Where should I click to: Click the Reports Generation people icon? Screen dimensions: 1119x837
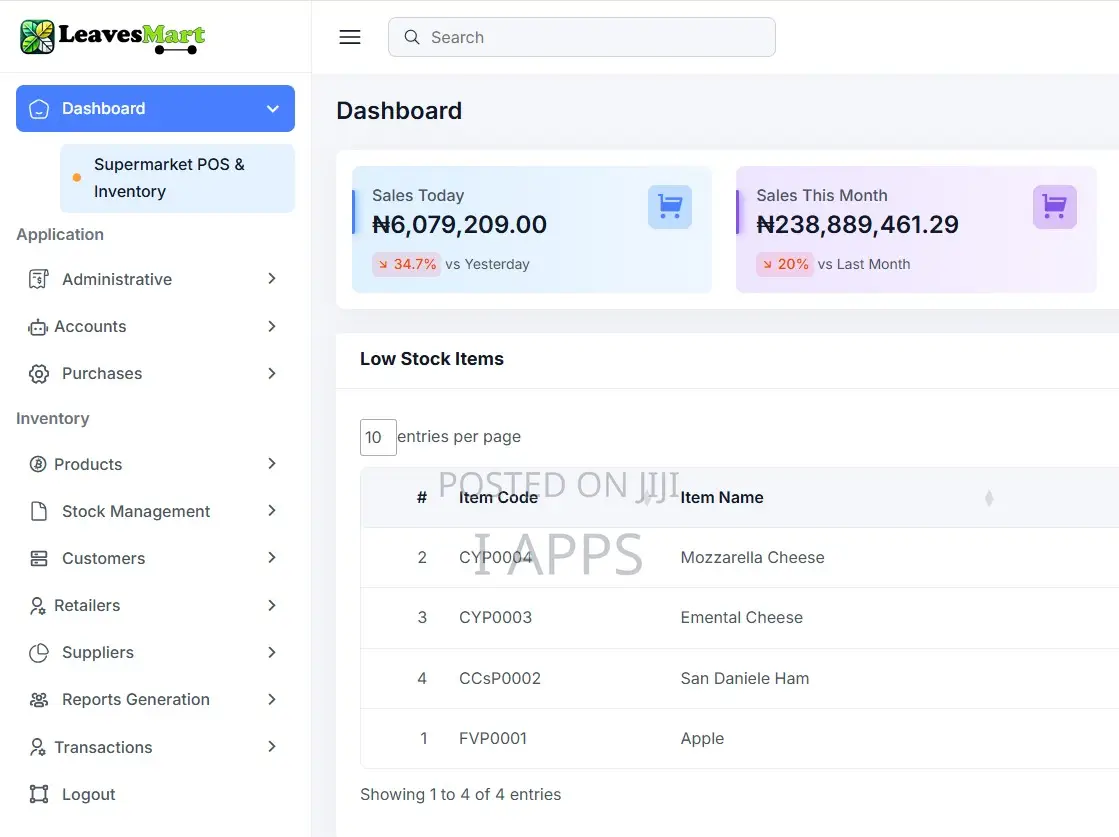[x=39, y=700]
